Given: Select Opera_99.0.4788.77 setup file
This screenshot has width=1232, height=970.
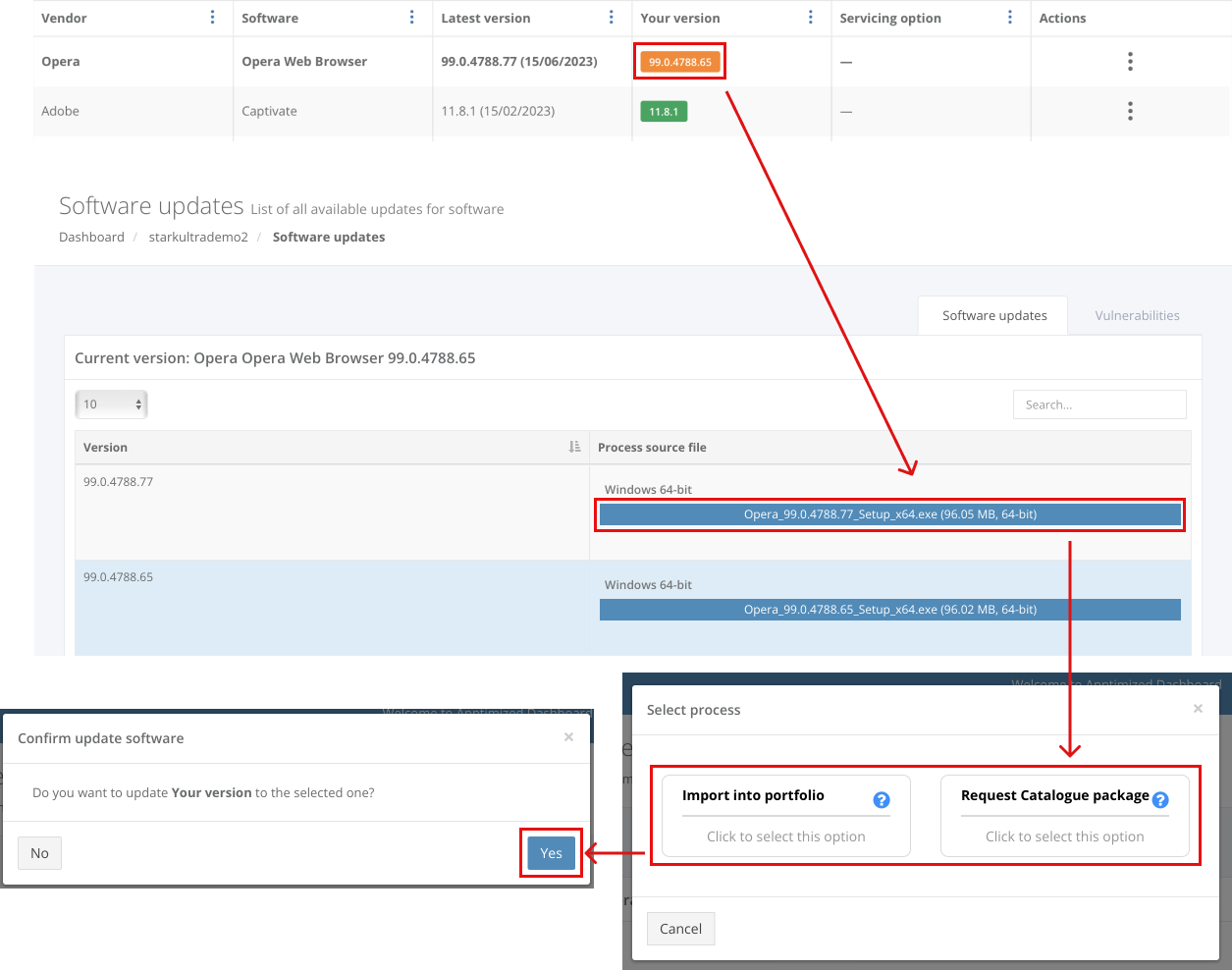Looking at the screenshot, I should [x=889, y=514].
